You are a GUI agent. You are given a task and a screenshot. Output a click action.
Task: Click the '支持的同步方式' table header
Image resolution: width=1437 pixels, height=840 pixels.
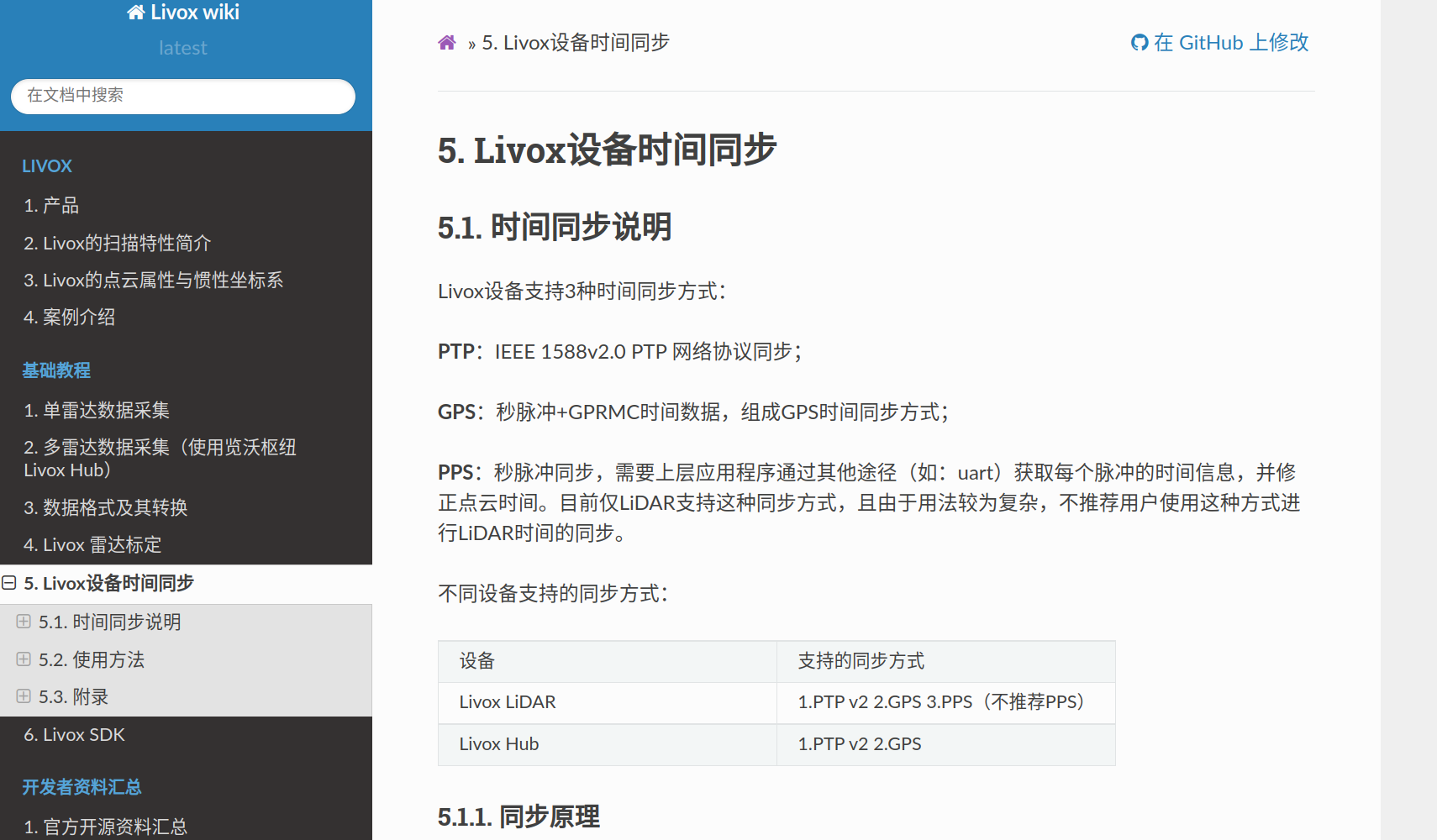[946, 661]
